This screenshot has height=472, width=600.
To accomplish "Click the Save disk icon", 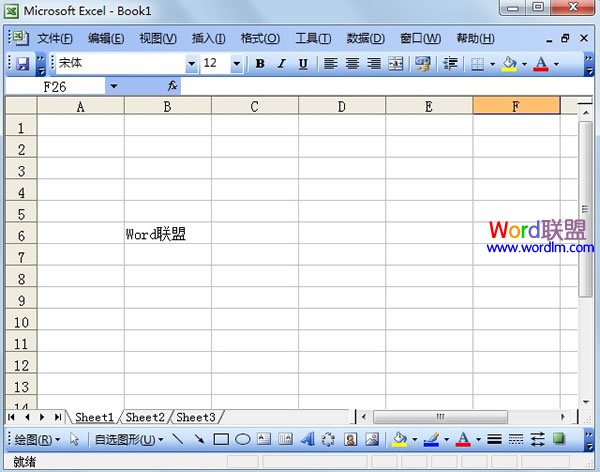I will point(23,64).
